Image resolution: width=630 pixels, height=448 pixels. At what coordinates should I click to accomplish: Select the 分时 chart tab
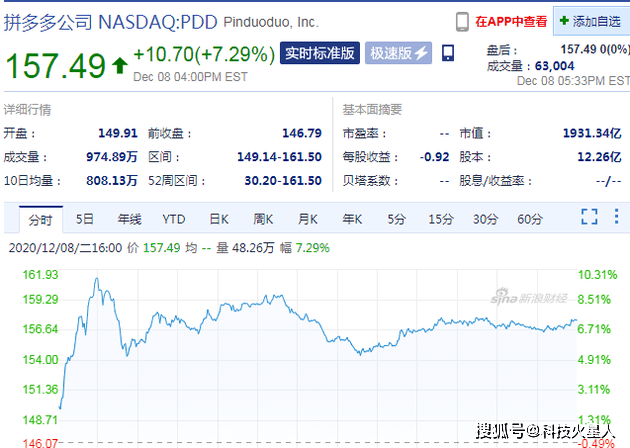click(41, 220)
